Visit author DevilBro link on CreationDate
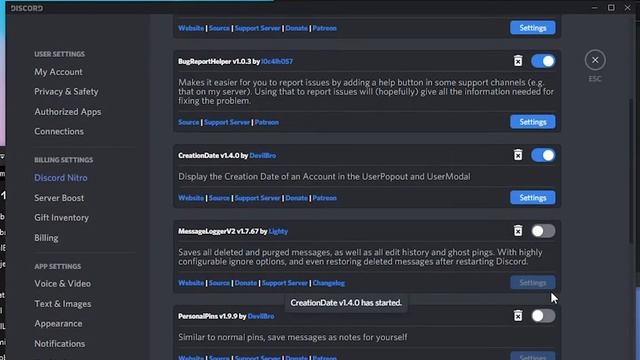 (x=262, y=156)
